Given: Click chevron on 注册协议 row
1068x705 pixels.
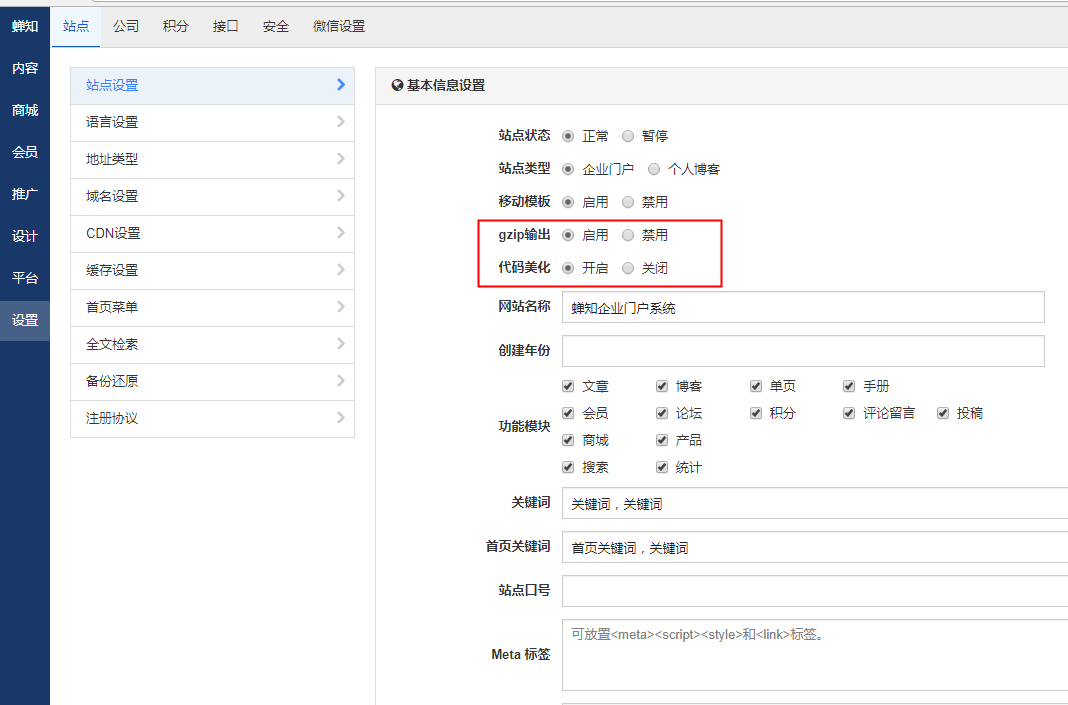Looking at the screenshot, I should click(341, 418).
